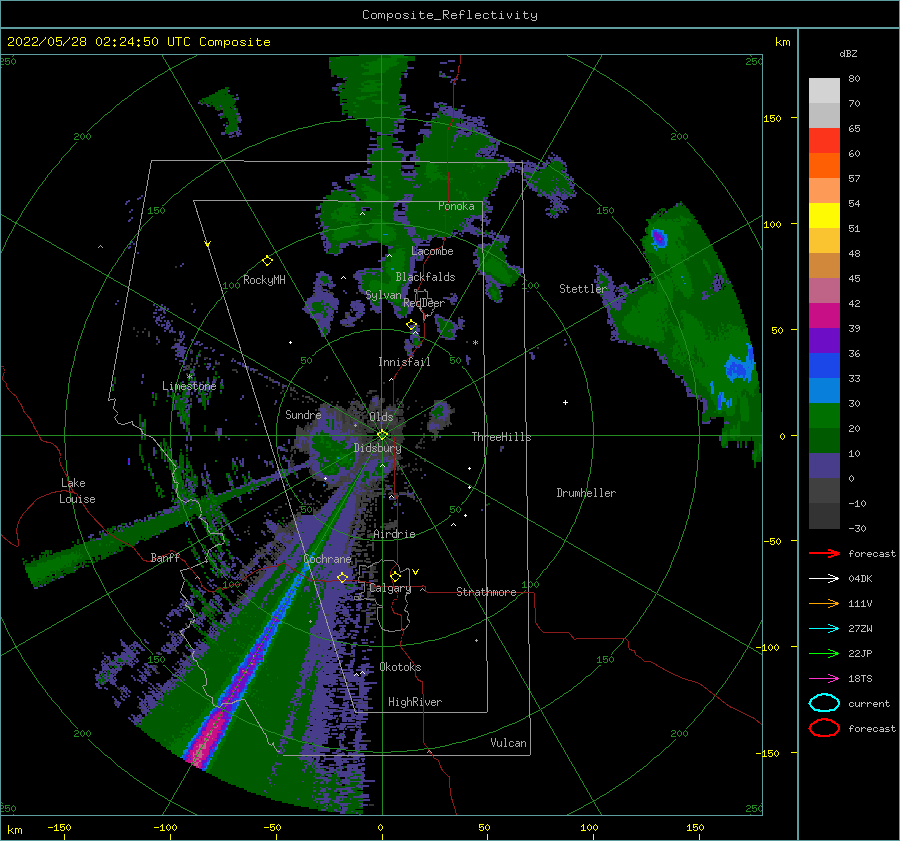The height and width of the screenshot is (841, 900).
Task: Pick the yellow 51-54 dBZ color swatch
Action: [x=824, y=216]
